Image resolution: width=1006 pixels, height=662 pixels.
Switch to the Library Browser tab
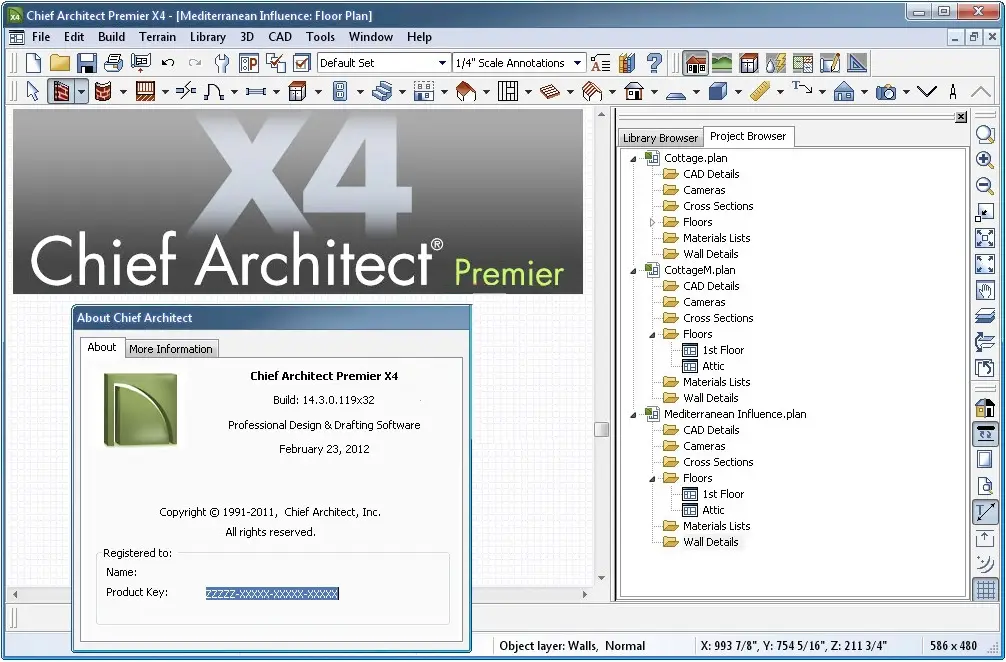(660, 138)
